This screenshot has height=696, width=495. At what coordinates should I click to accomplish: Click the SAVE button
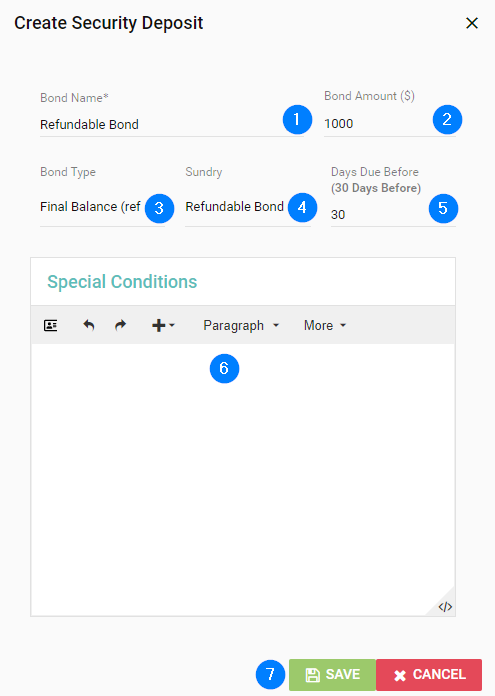(x=333, y=675)
